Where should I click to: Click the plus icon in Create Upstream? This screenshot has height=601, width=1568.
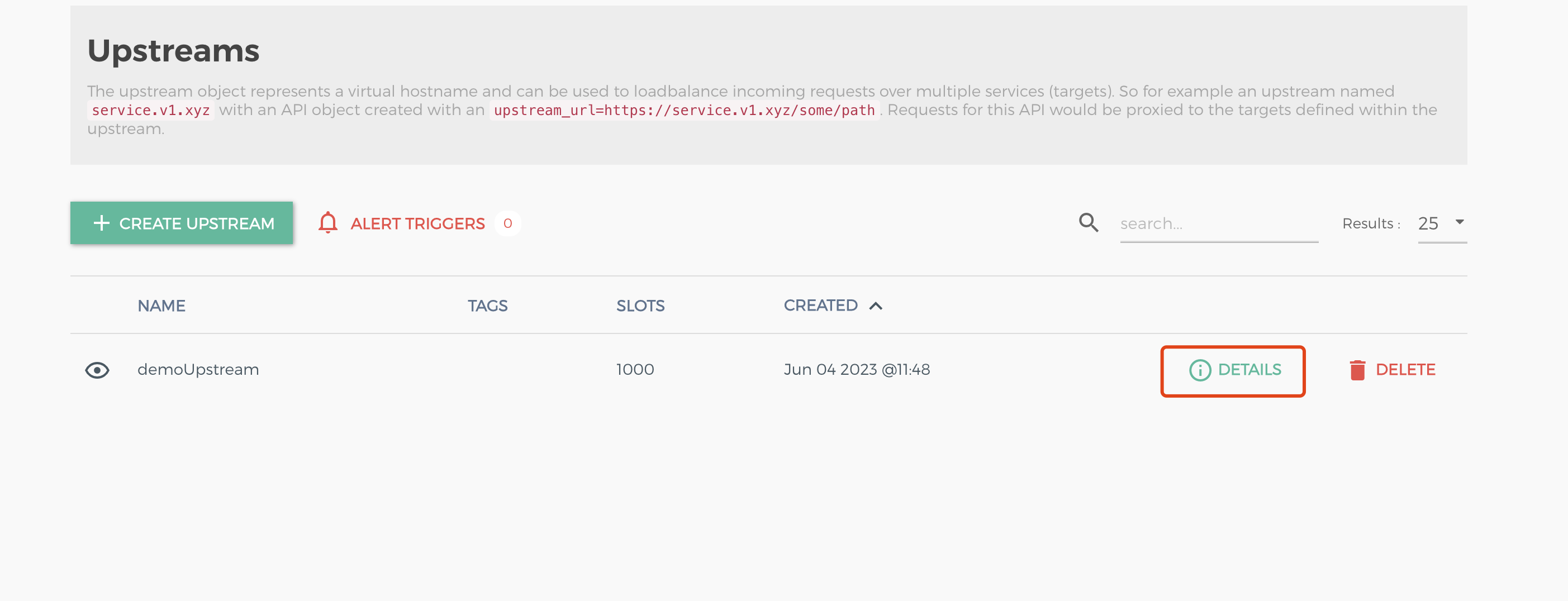pyautogui.click(x=102, y=223)
